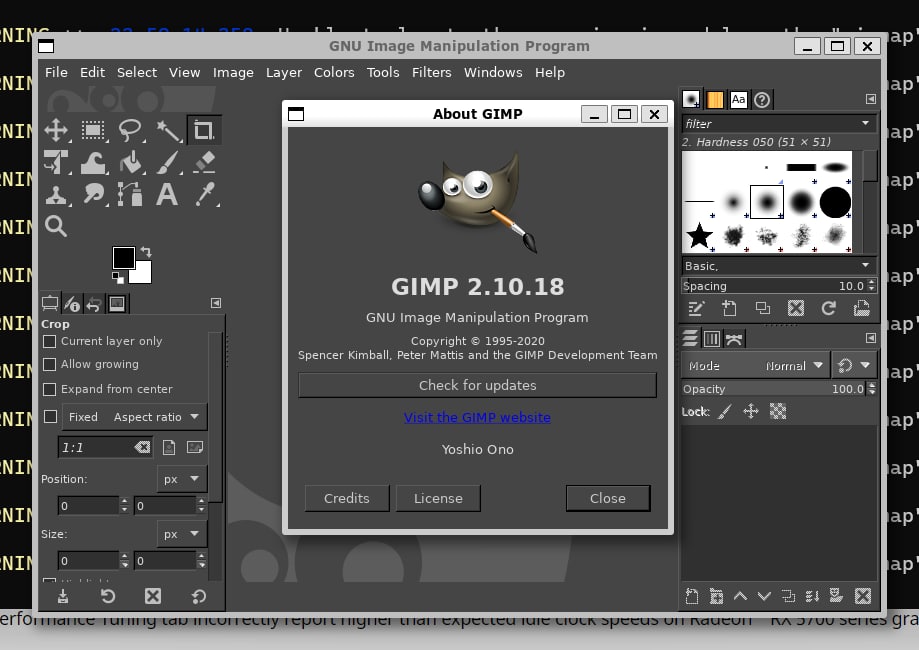This screenshot has width=919, height=650.
Task: Open Position unit px dropdown
Action: (x=182, y=479)
